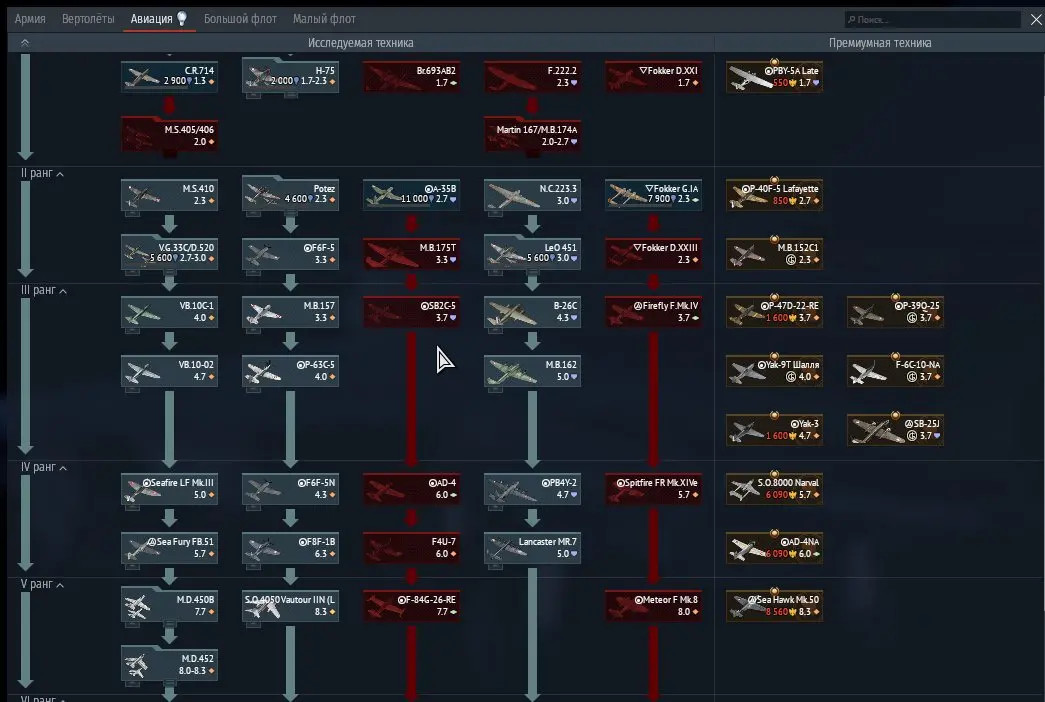Viewport: 1045px width, 702px height.
Task: Select the Fokker G.IA card
Action: coord(653,194)
